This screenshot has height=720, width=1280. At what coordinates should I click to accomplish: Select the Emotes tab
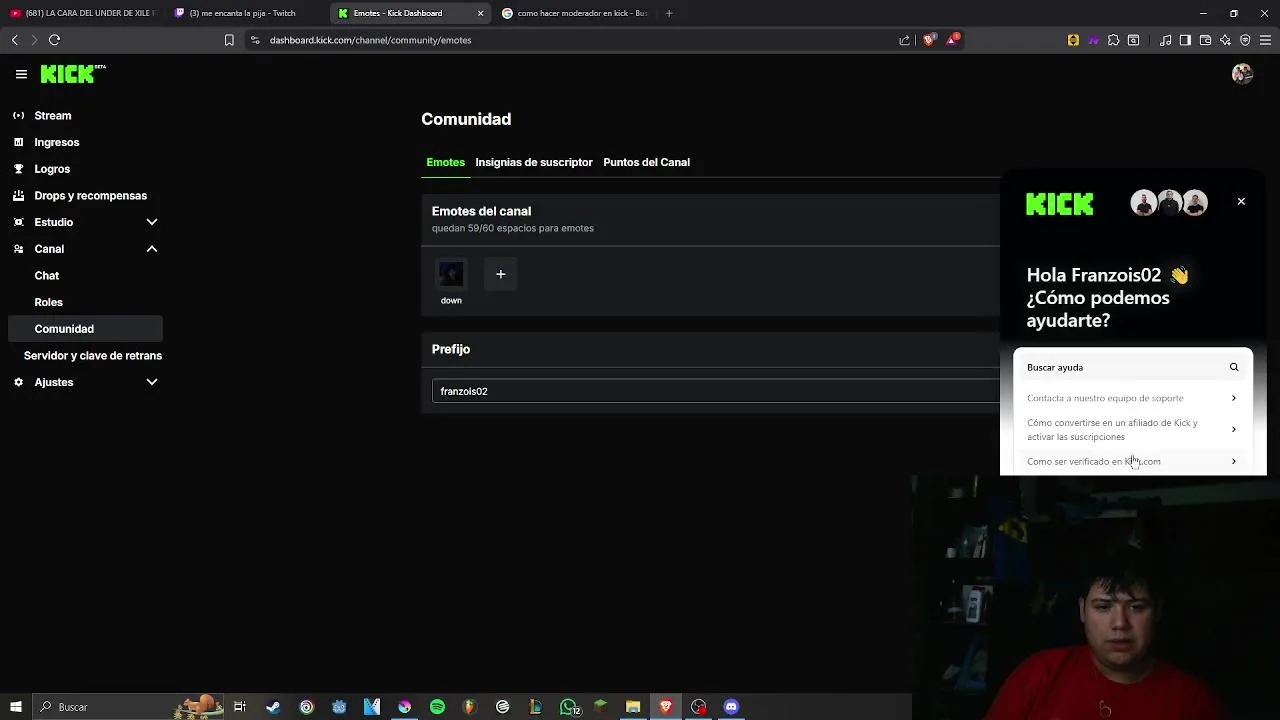click(445, 162)
